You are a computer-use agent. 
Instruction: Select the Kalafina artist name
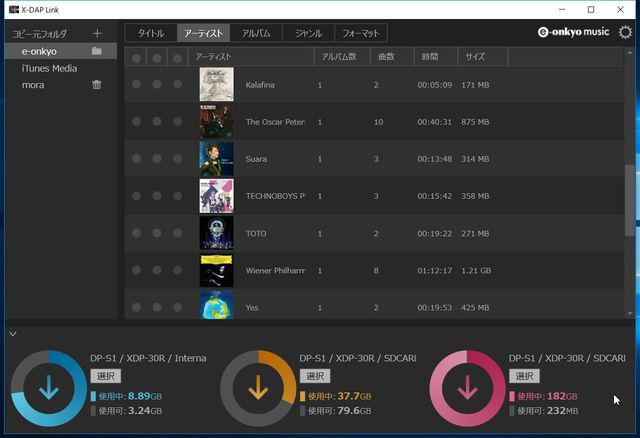click(260, 85)
